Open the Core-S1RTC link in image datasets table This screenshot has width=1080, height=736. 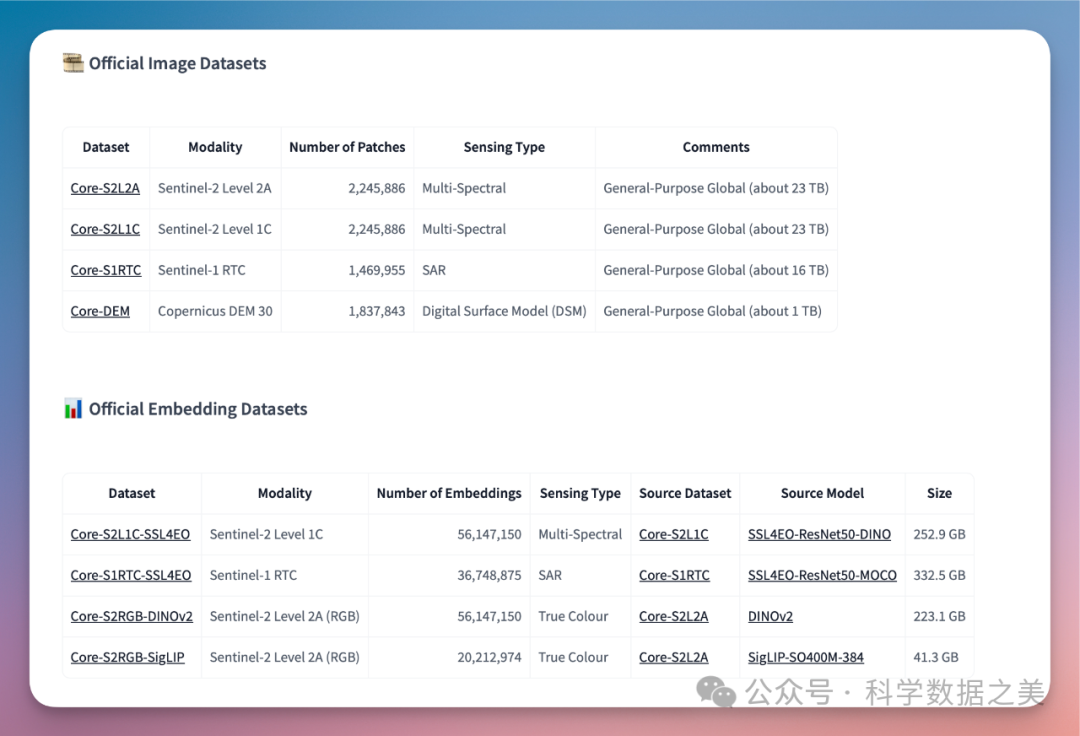[x=105, y=270]
